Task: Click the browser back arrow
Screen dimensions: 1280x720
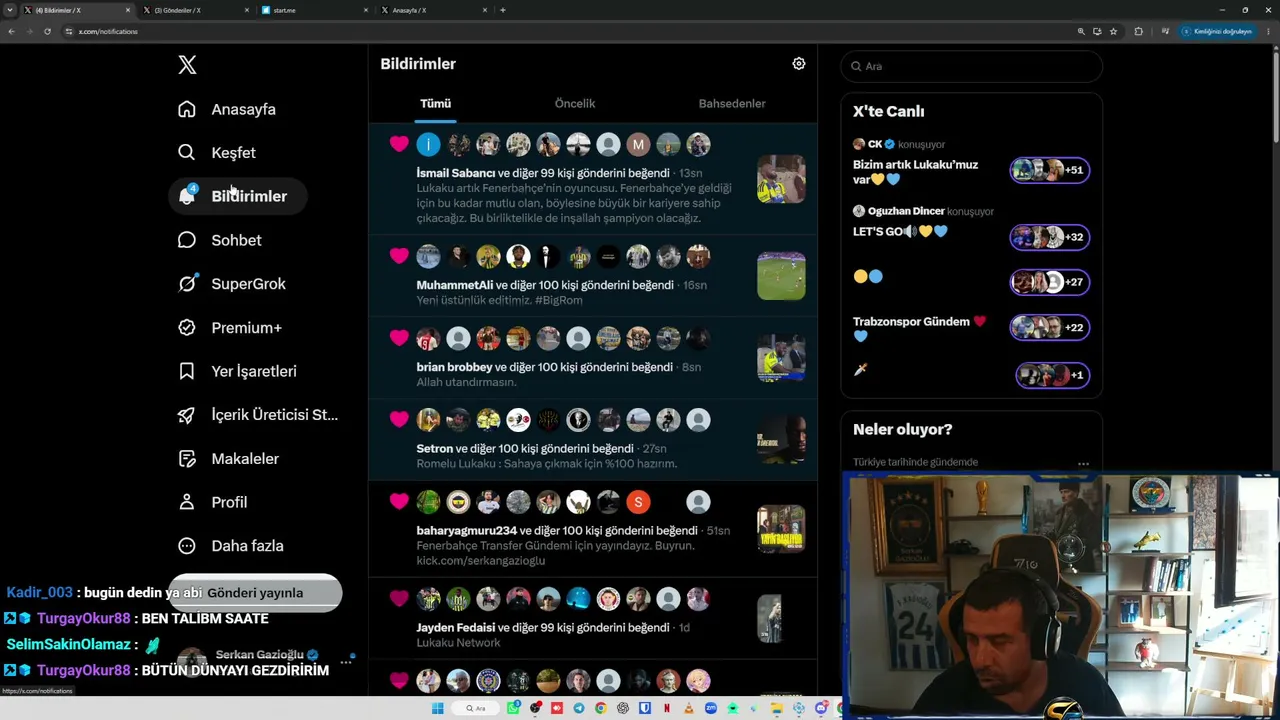Action: [11, 31]
